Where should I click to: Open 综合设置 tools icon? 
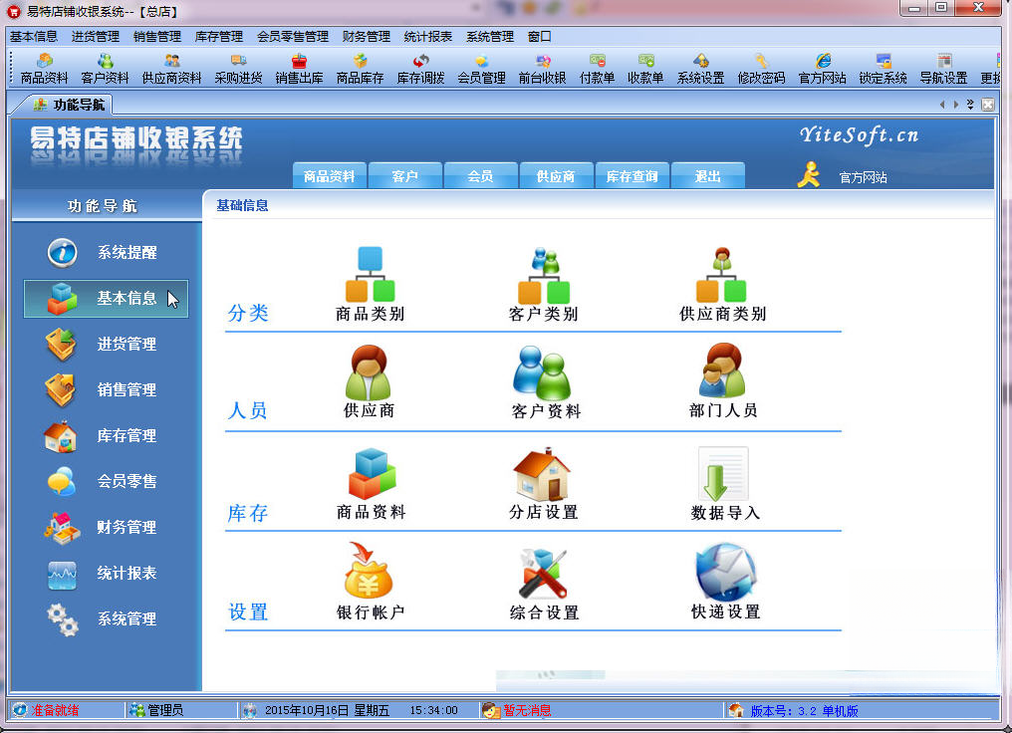click(544, 583)
